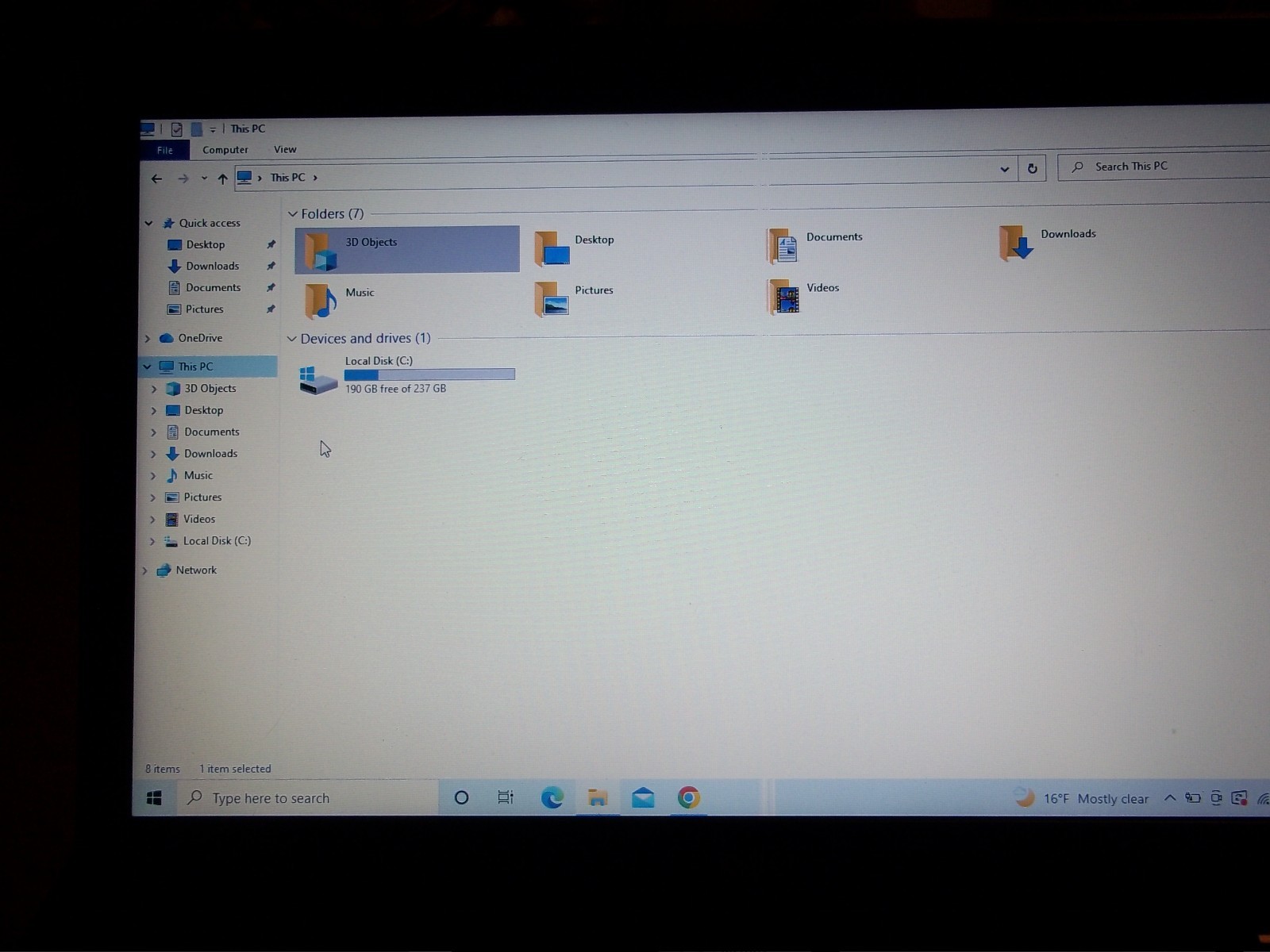Expand 3D Objects in the navigation tree
The height and width of the screenshot is (952, 1270).
click(x=153, y=389)
